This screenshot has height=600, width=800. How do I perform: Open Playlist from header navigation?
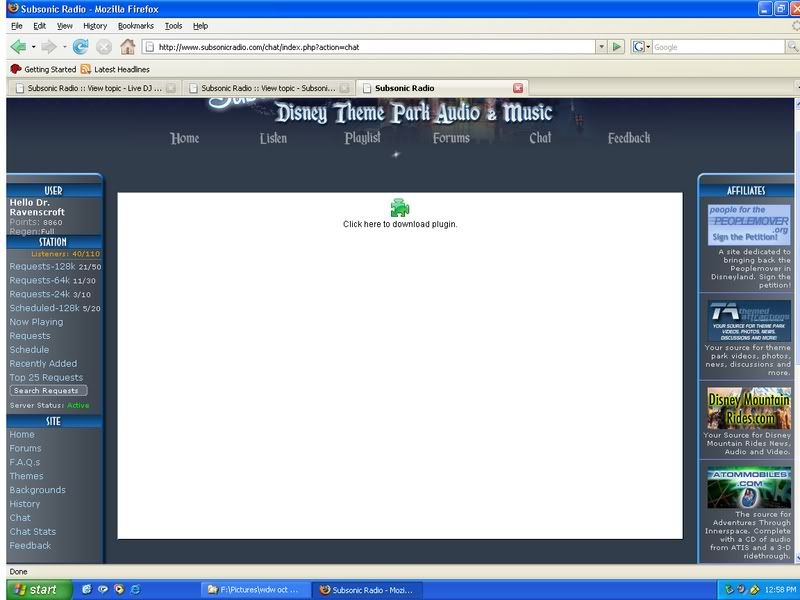(x=362, y=138)
